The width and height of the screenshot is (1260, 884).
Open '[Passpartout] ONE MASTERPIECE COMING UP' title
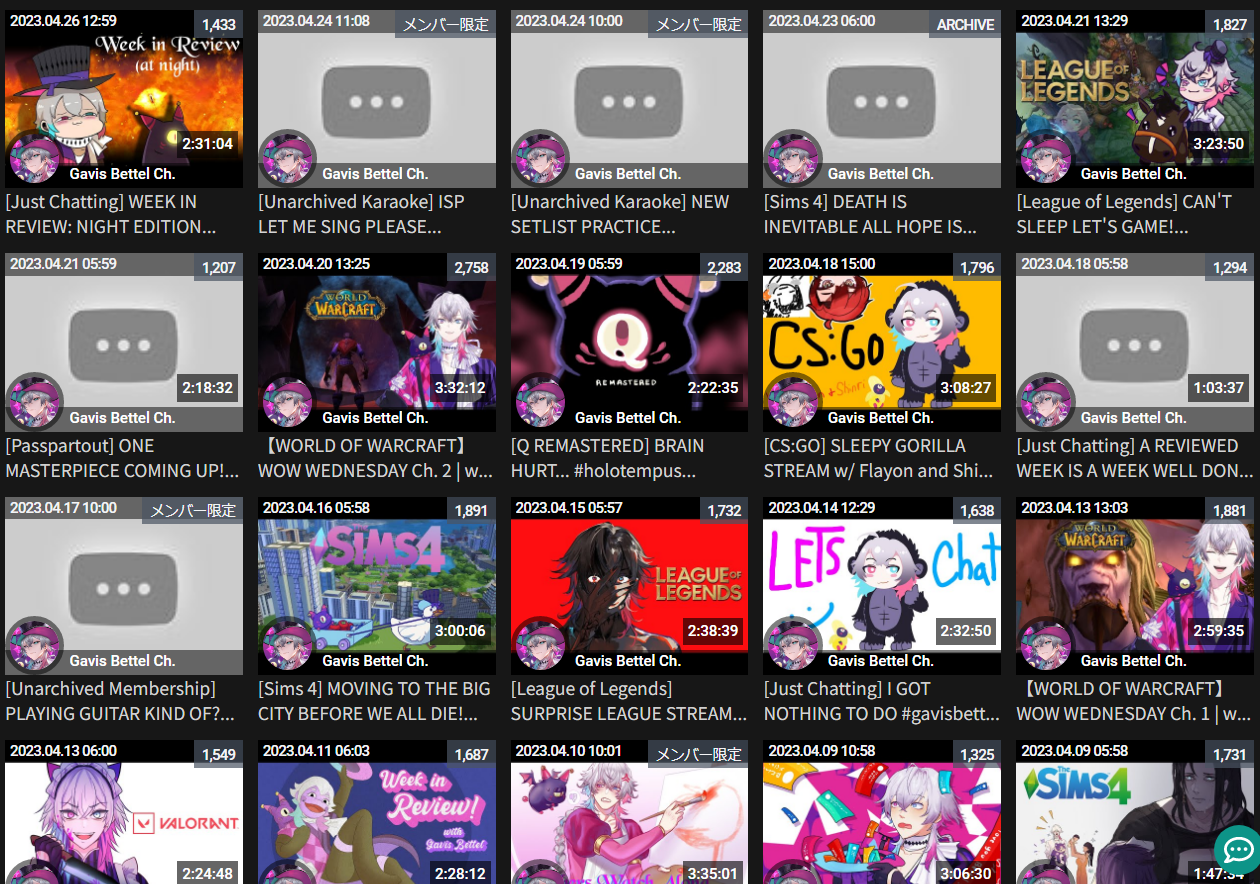pos(123,458)
